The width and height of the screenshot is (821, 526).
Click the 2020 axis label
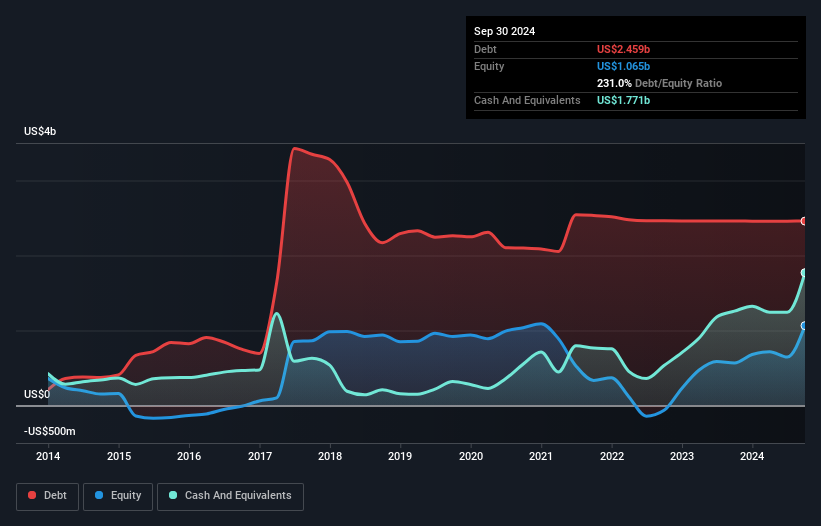click(471, 456)
